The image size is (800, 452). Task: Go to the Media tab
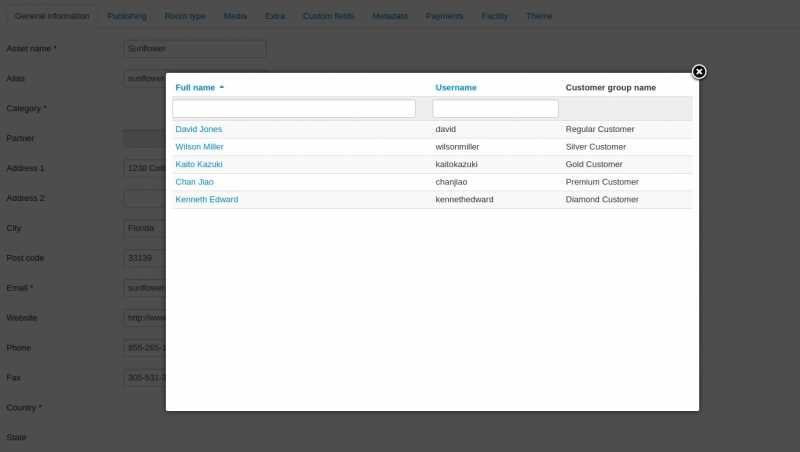pos(235,16)
